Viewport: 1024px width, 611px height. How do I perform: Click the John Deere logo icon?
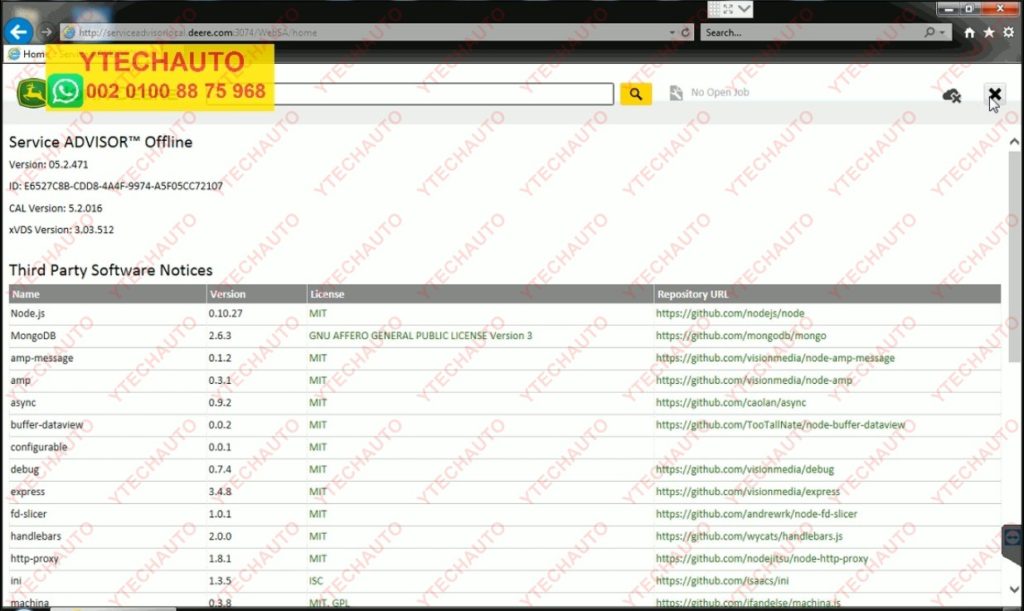tap(31, 93)
